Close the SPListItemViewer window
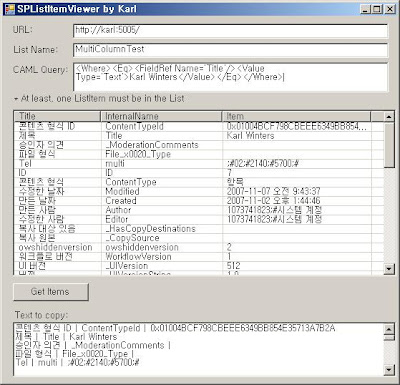The height and width of the screenshot is (385, 400). (390, 9)
